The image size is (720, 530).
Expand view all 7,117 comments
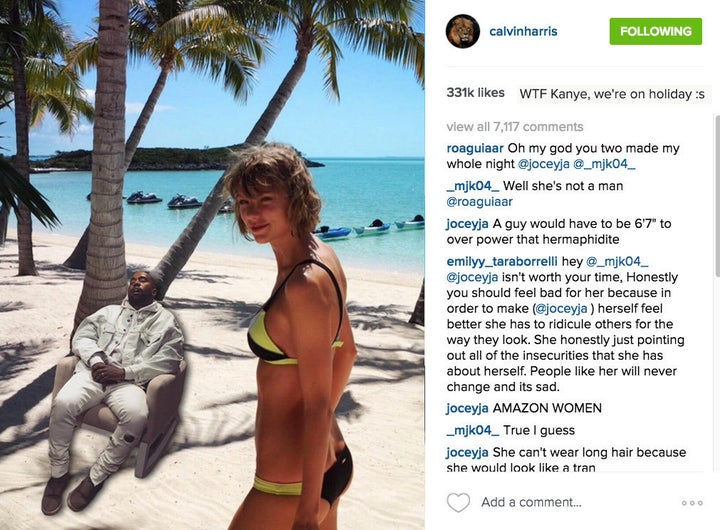tap(515, 126)
